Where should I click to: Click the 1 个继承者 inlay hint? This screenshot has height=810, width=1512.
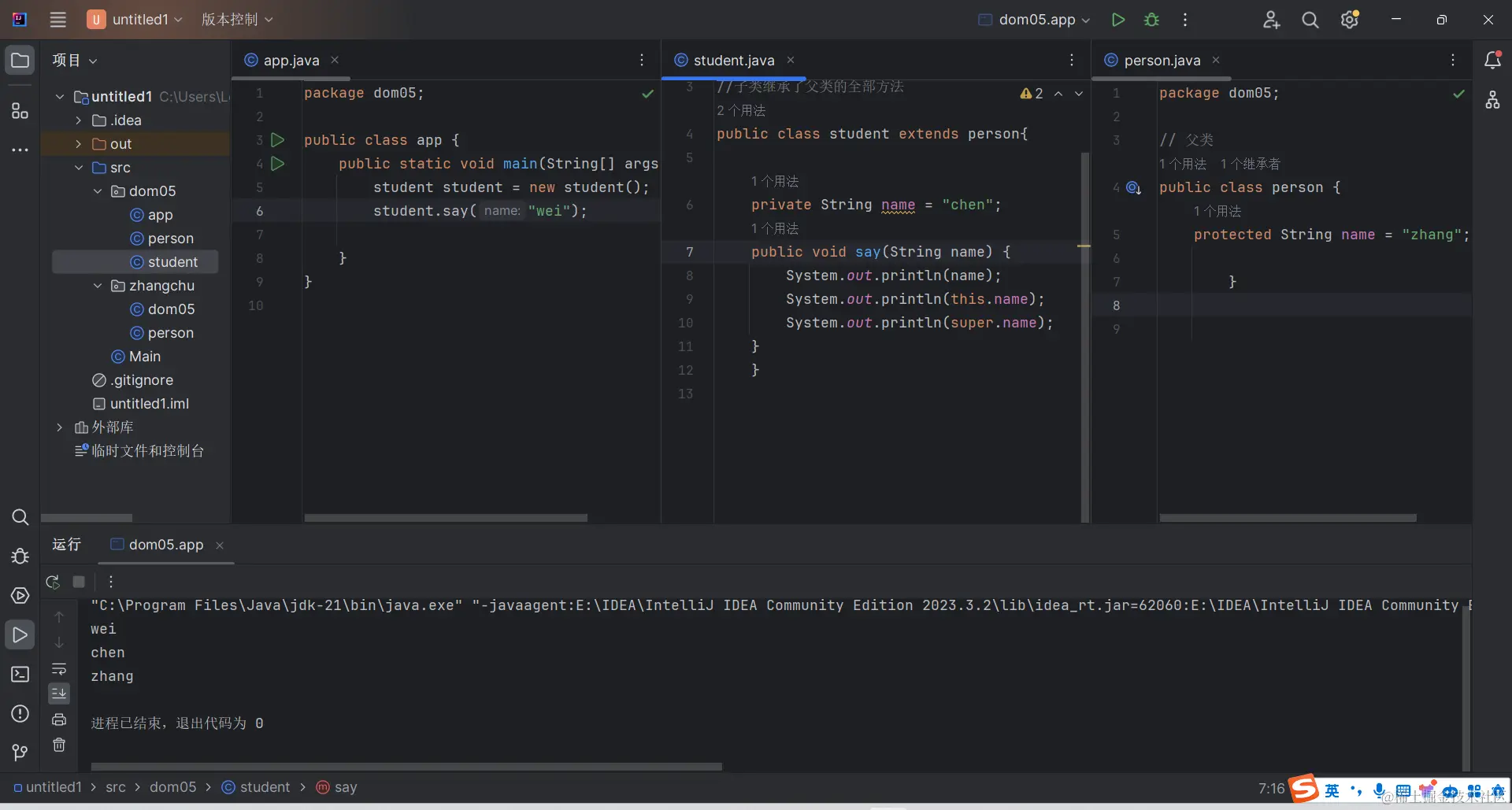tap(1251, 164)
